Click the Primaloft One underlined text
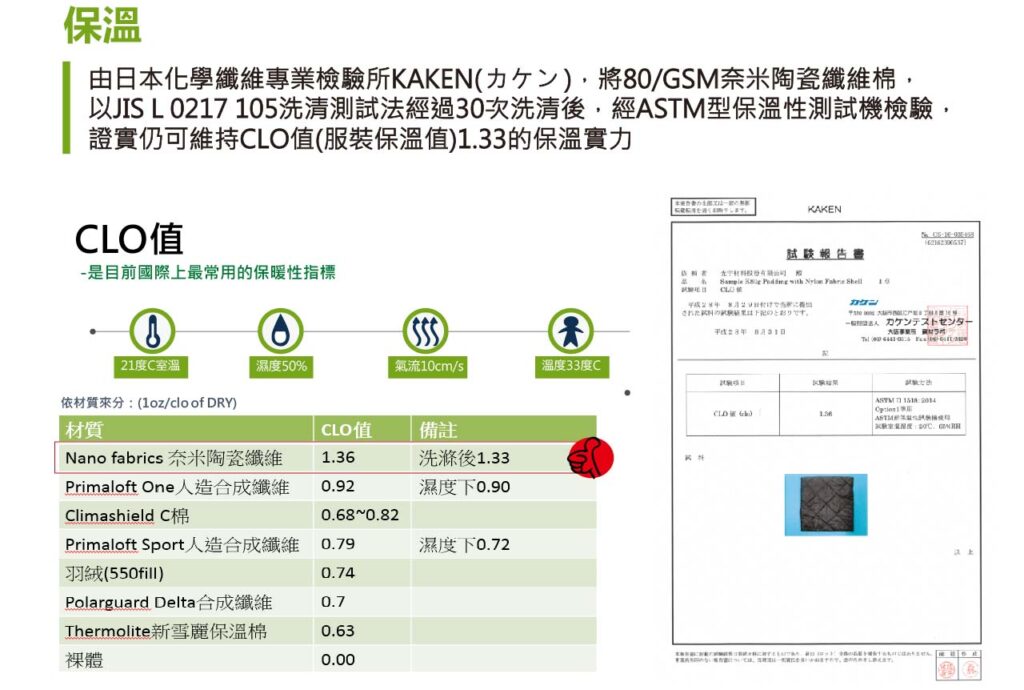This screenshot has width=1024, height=690. click(x=119, y=487)
